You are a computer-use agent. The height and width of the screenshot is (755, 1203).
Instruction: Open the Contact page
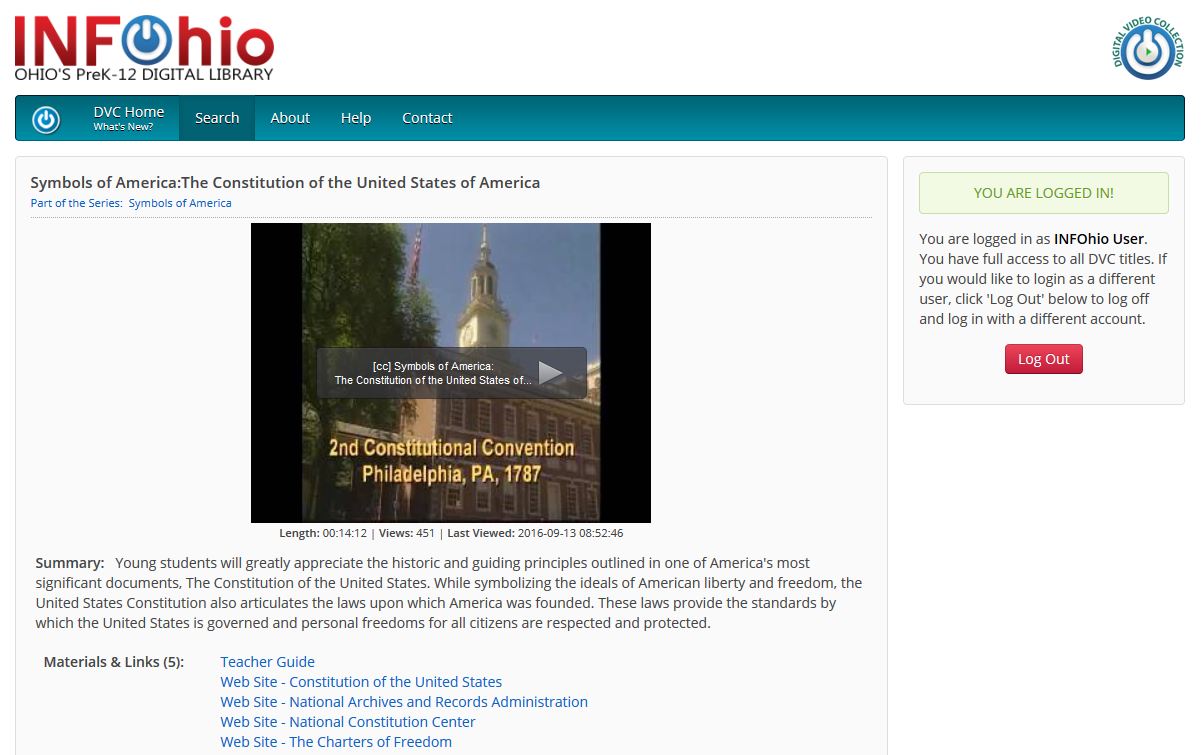[427, 118]
